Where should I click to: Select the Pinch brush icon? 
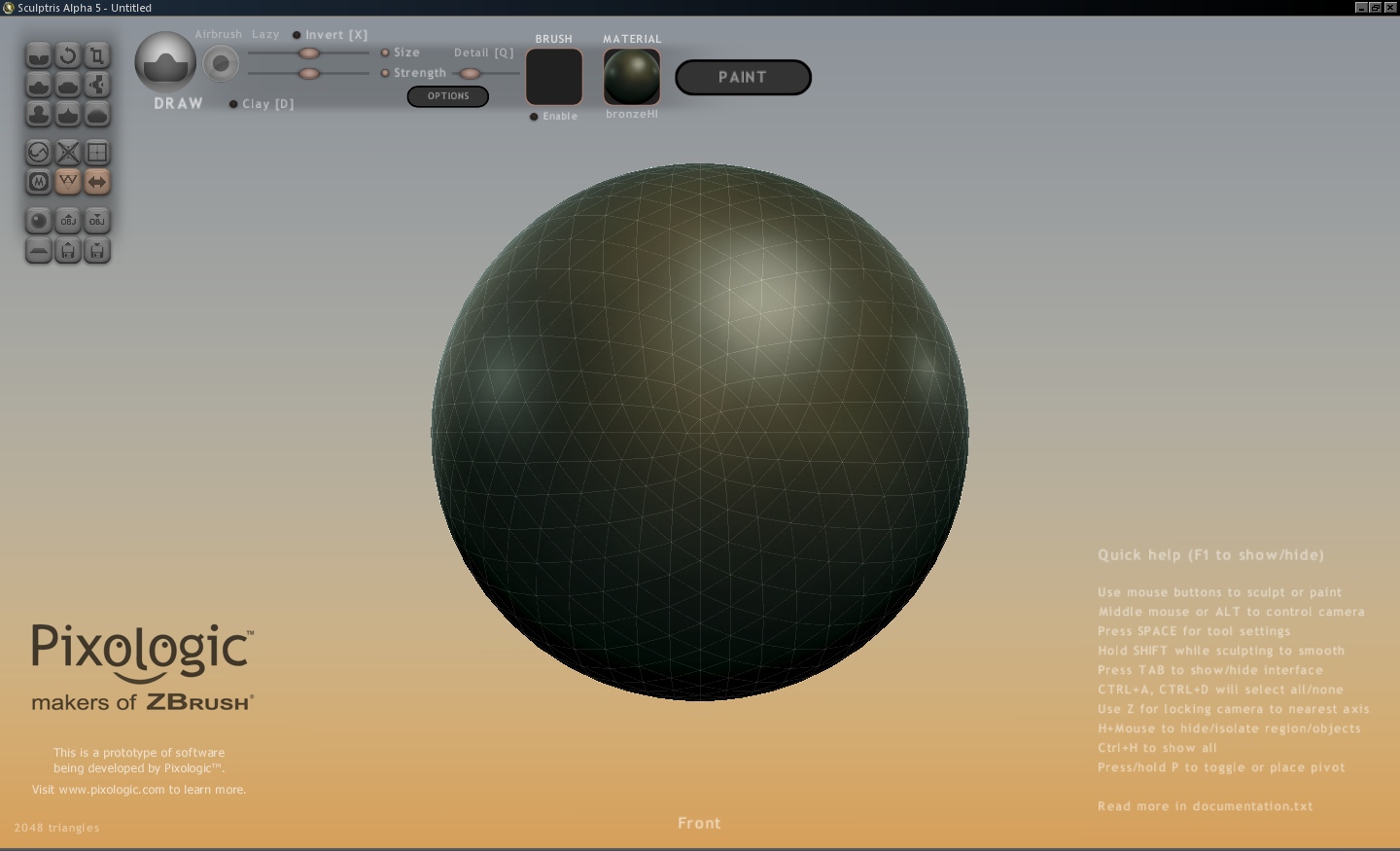(x=96, y=85)
